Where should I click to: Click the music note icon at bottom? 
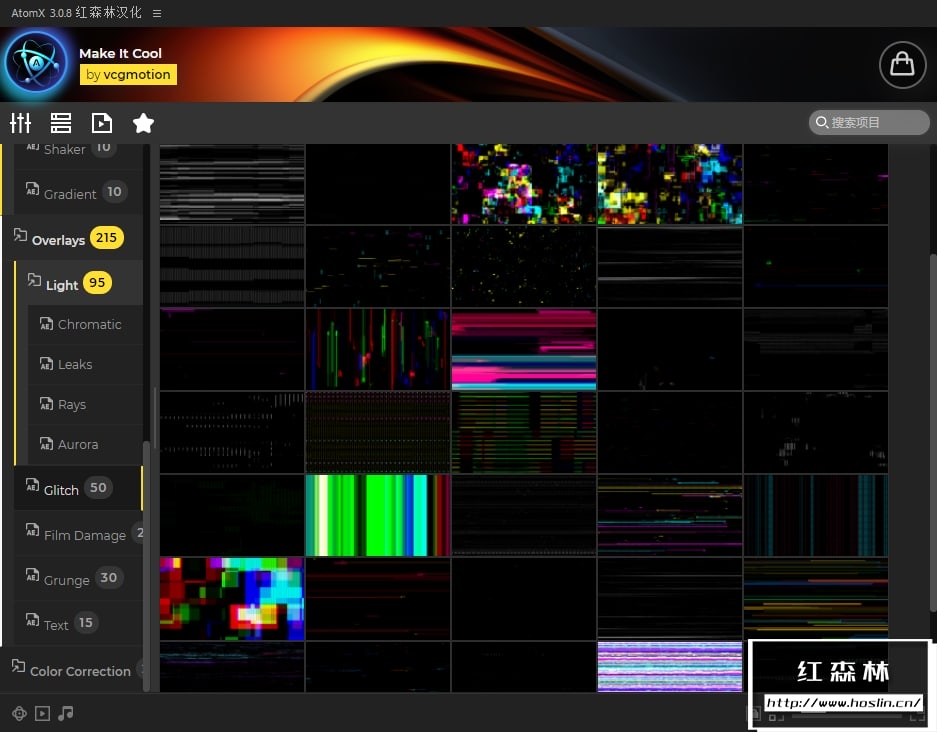(x=66, y=713)
